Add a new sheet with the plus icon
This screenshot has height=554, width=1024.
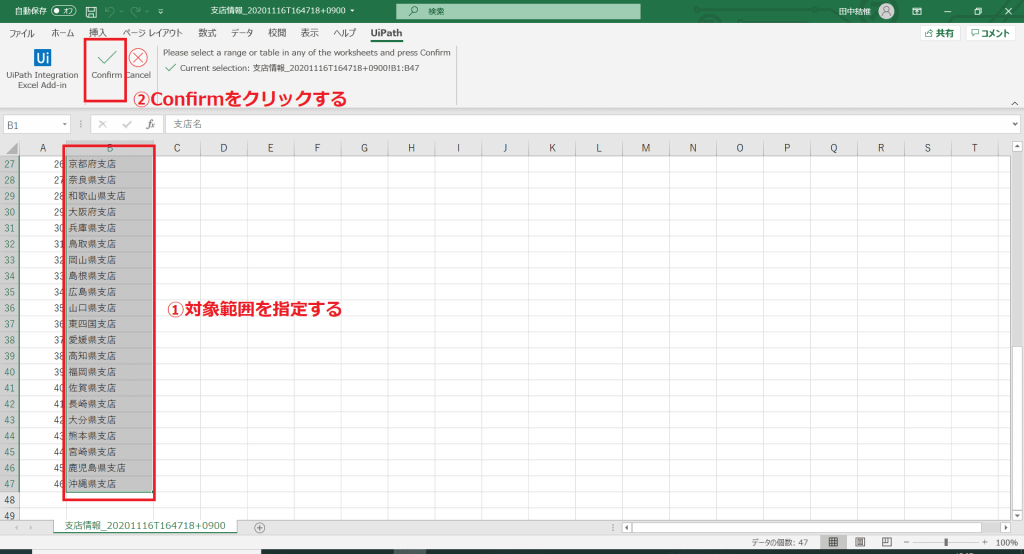click(x=260, y=527)
